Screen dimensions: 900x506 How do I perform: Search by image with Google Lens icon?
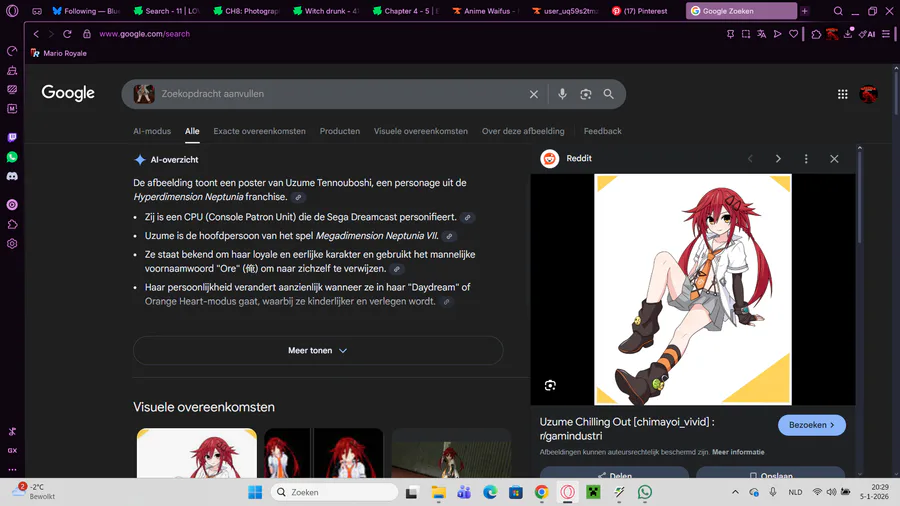click(x=585, y=94)
